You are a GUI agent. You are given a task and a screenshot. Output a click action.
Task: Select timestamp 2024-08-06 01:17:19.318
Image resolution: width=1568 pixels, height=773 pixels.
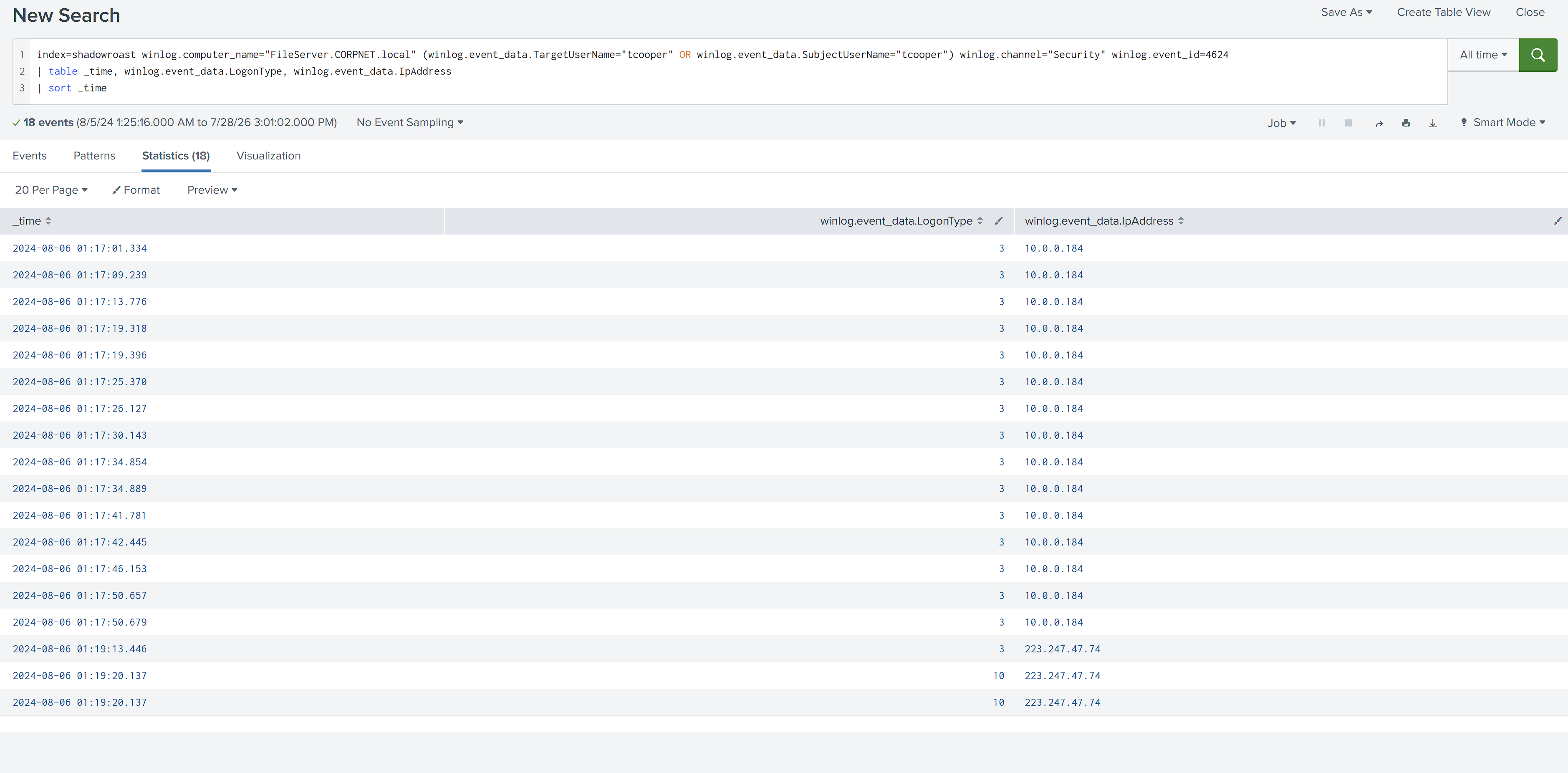[80, 328]
